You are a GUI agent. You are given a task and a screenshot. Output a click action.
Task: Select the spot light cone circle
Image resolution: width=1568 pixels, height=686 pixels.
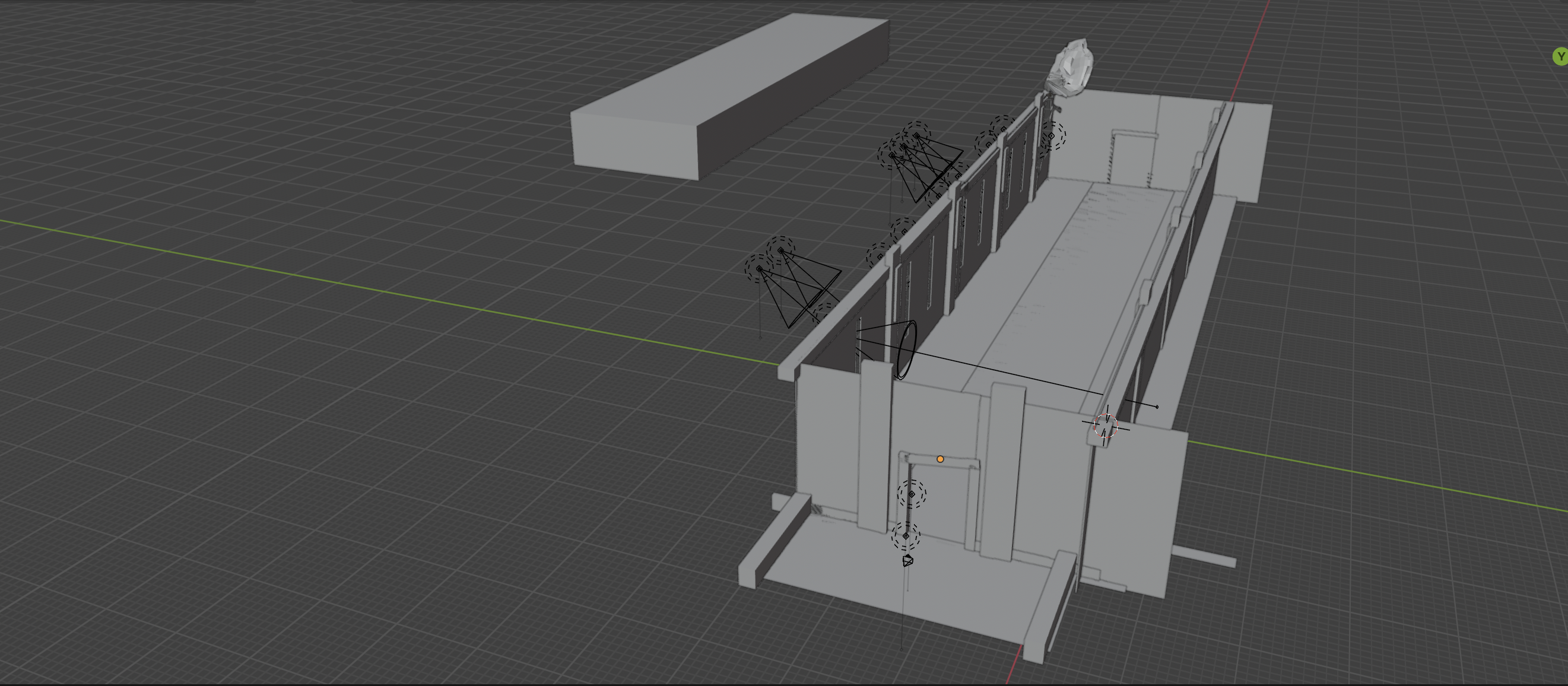tap(906, 350)
